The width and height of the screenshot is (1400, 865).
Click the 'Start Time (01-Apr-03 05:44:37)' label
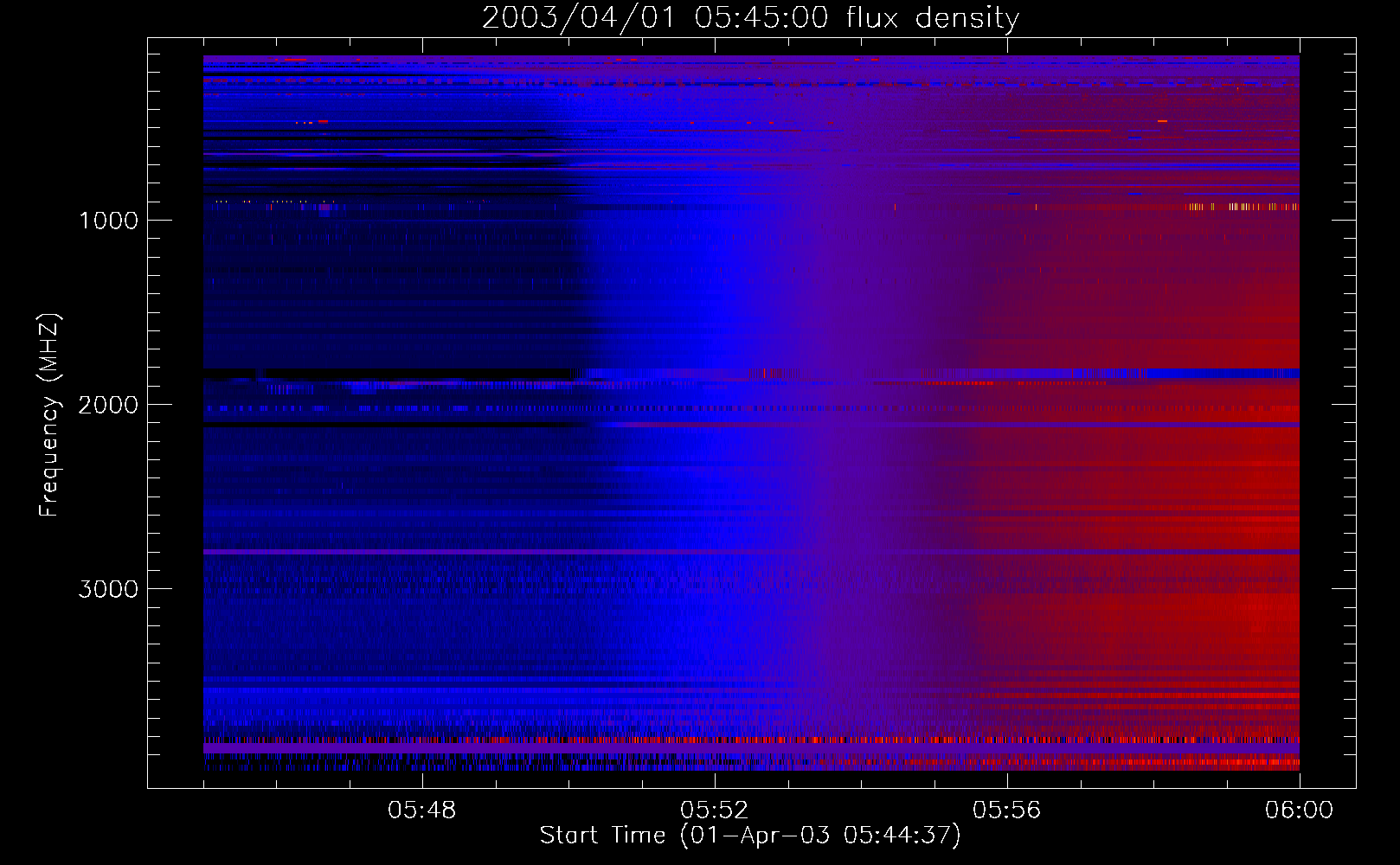coord(750,836)
